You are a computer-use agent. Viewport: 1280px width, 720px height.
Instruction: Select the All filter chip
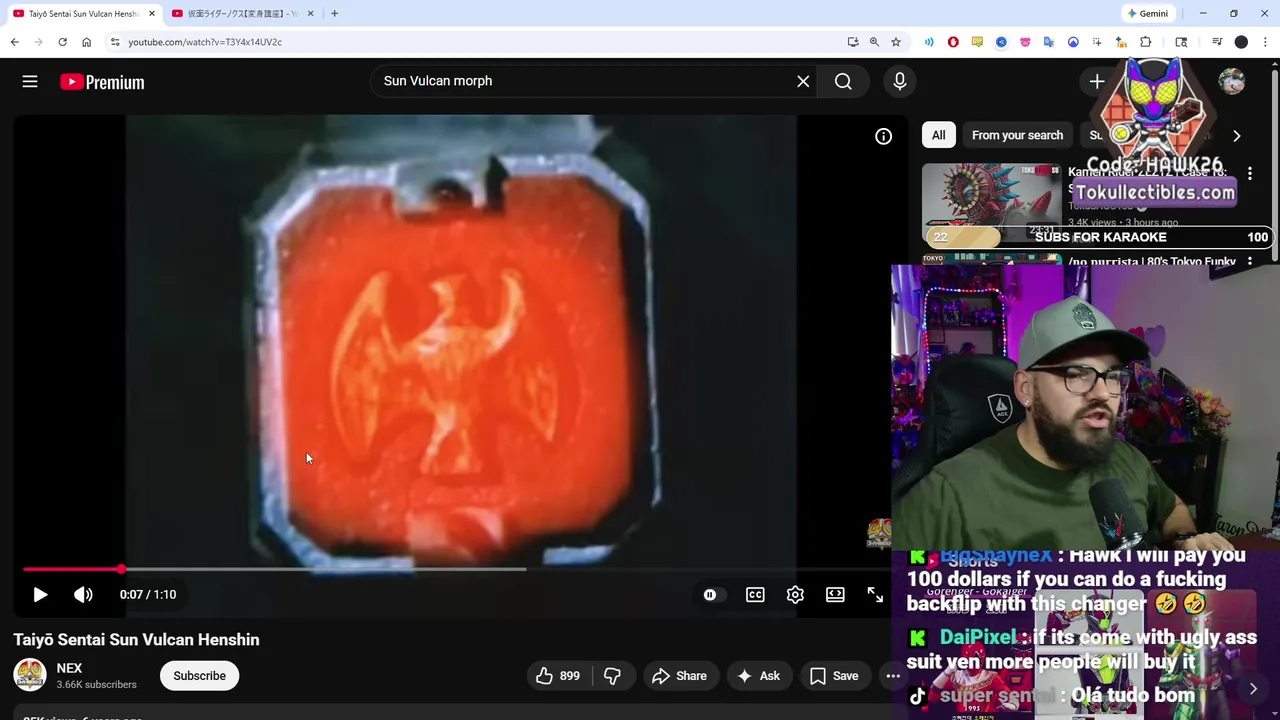pyautogui.click(x=938, y=135)
